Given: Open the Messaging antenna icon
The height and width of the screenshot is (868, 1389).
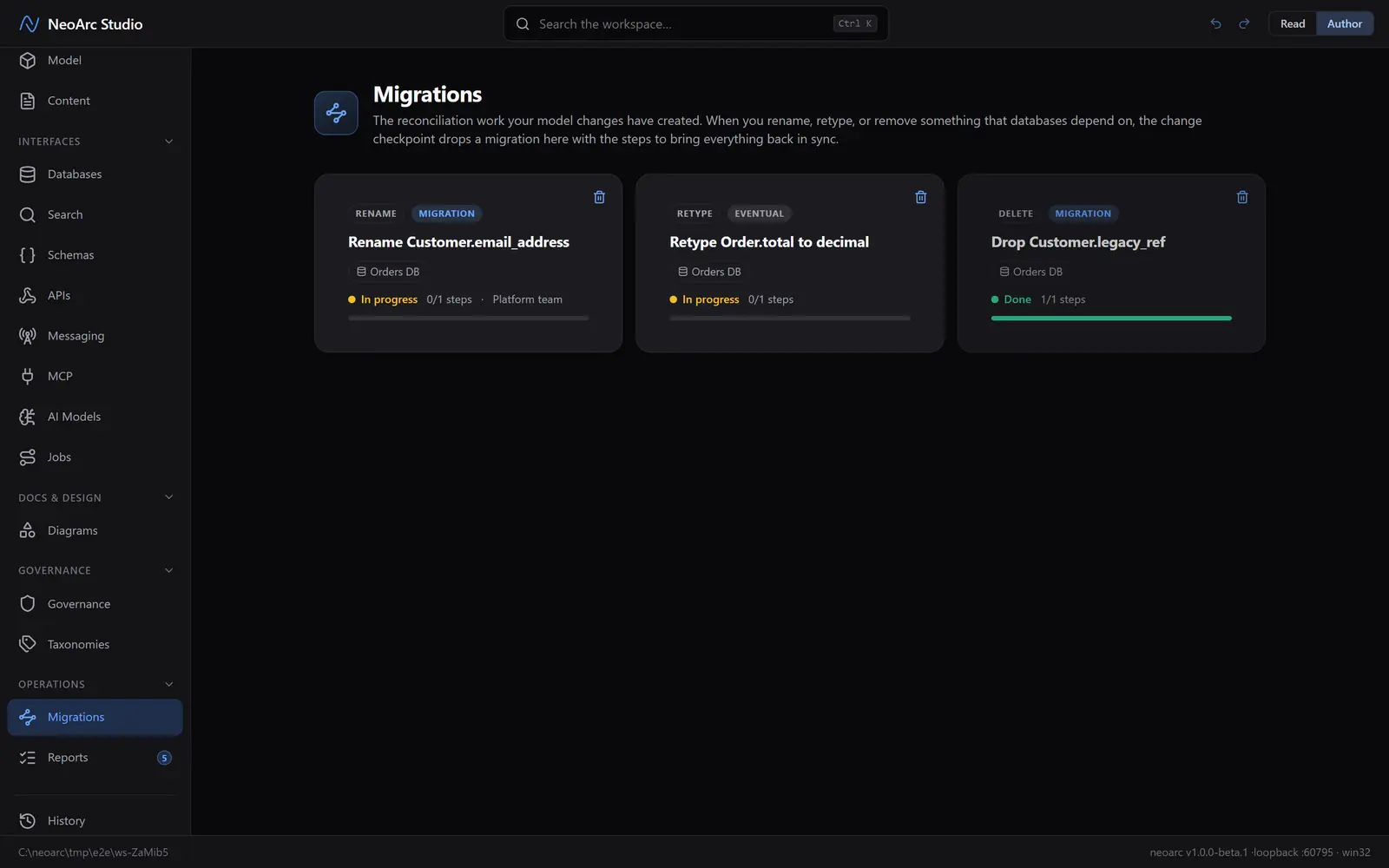Looking at the screenshot, I should (x=28, y=336).
